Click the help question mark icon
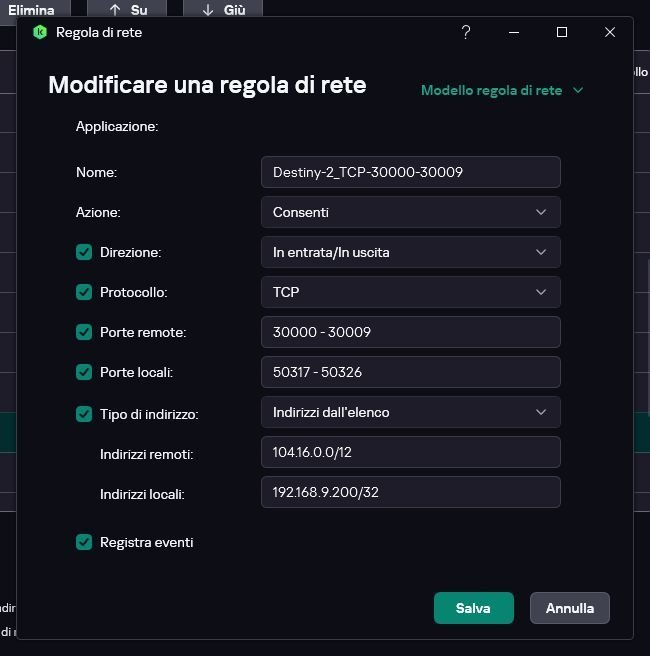The image size is (650, 656). tap(466, 32)
